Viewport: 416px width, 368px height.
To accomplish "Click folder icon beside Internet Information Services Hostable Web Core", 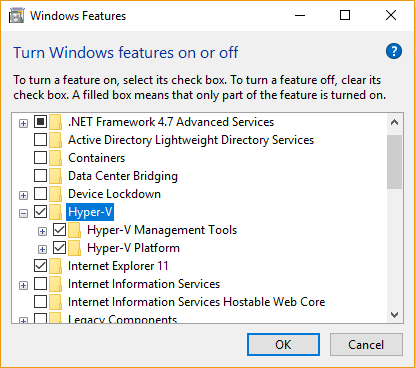I will click(56, 302).
